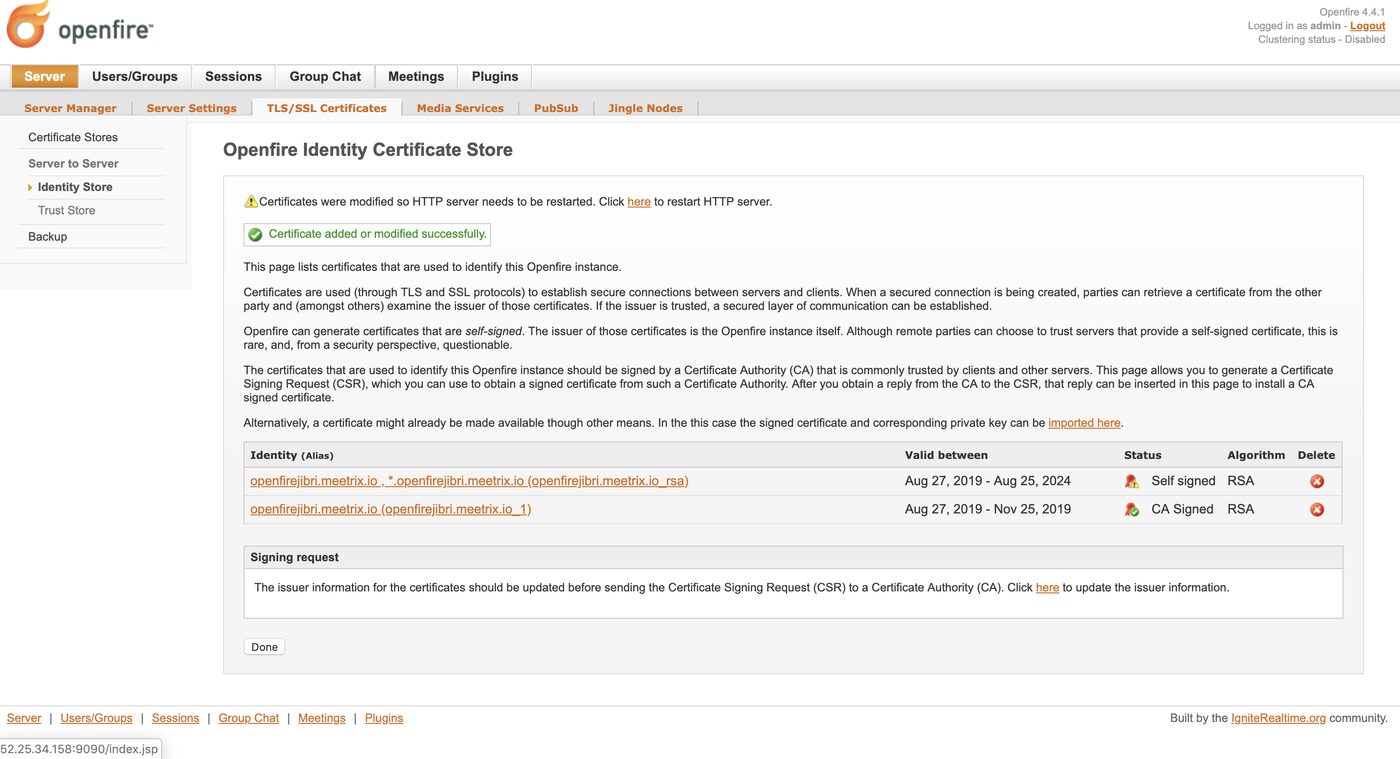Screen dimensions: 1400x759
Task: Click the 'Status' column header
Action: point(1143,455)
